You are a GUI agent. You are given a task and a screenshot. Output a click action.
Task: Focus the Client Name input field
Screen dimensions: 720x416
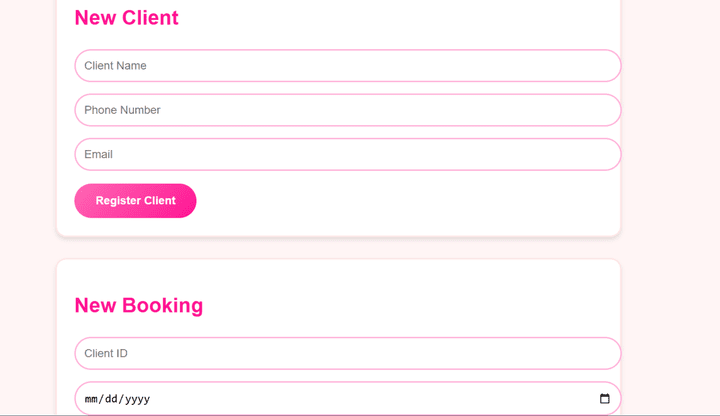click(x=347, y=66)
